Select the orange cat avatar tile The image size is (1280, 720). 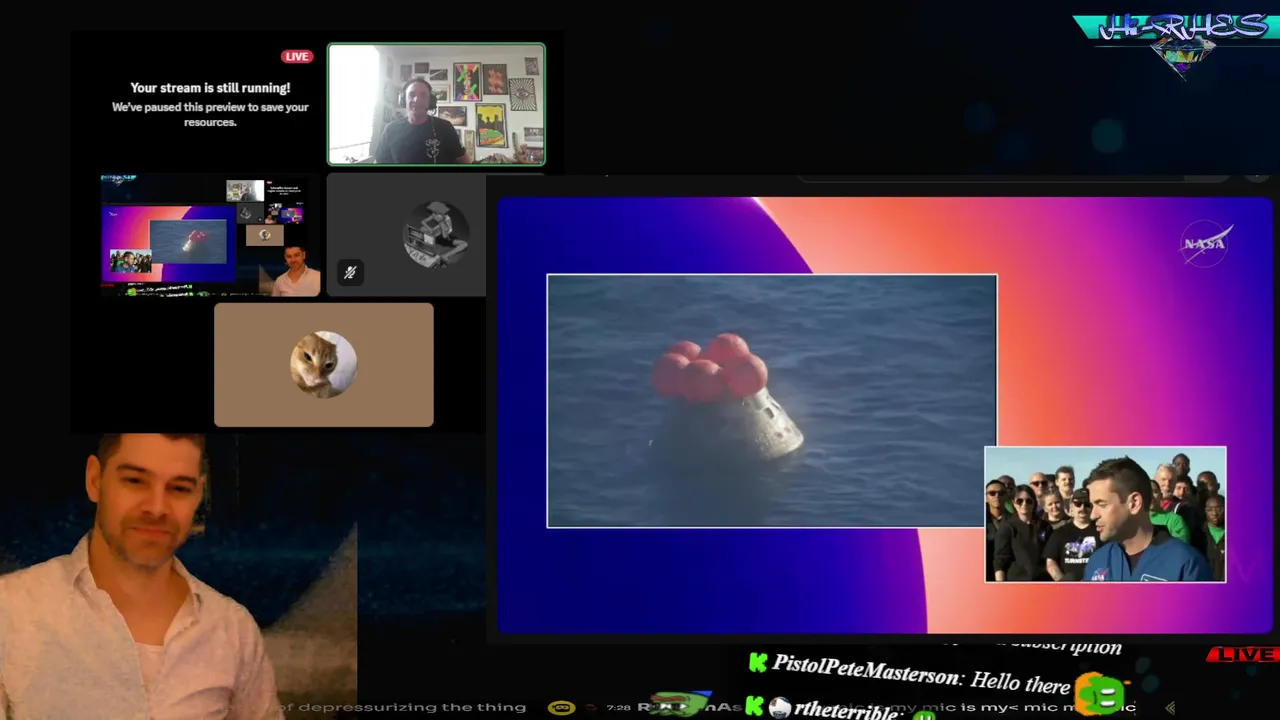(x=323, y=365)
